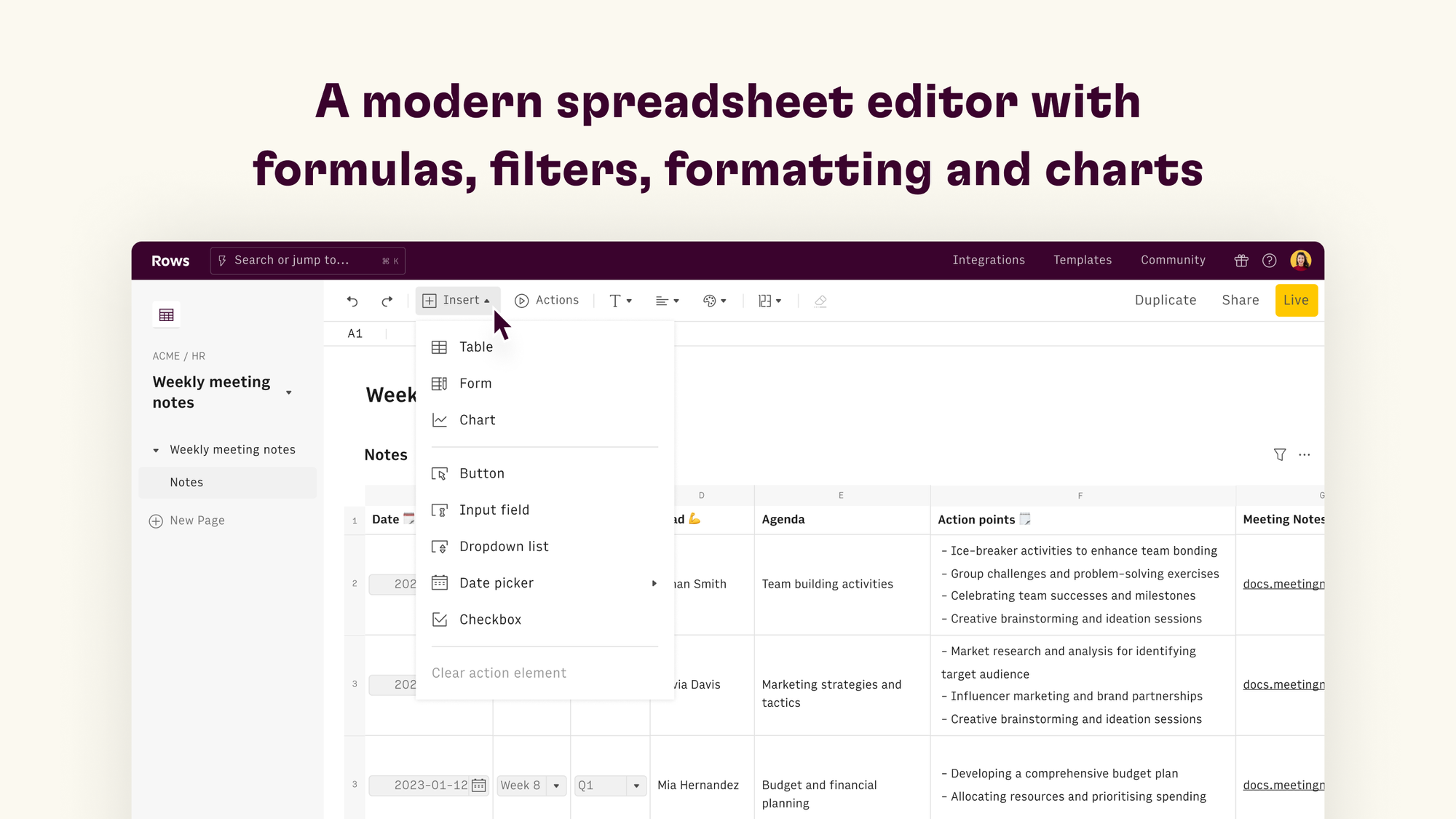Click the Duplicate button
This screenshot has height=819, width=1456.
[1165, 300]
